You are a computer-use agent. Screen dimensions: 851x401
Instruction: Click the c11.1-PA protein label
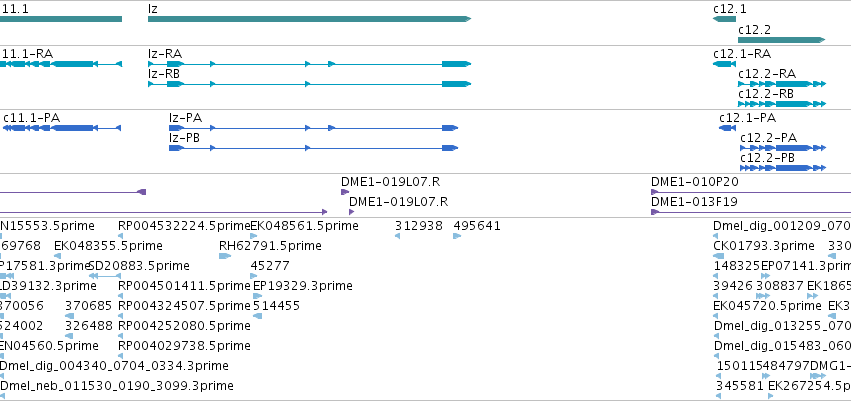31,118
